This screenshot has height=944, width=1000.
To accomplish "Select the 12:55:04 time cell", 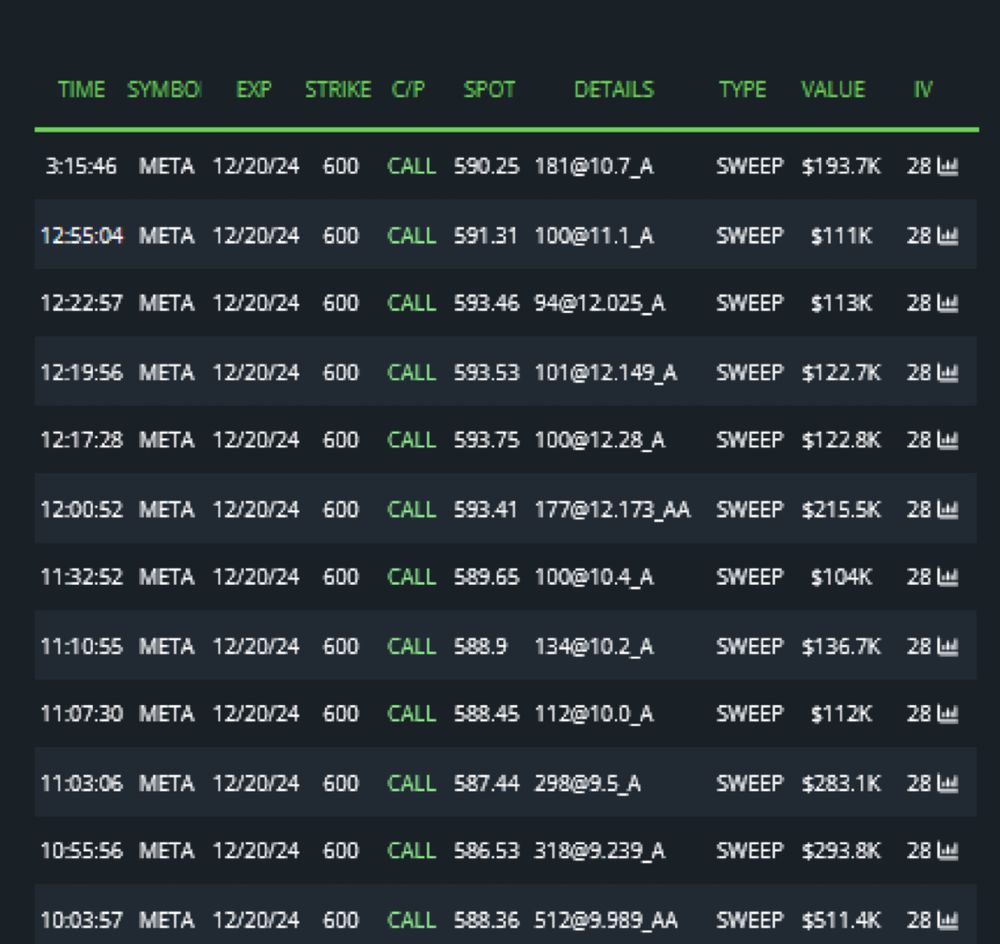I will 82,236.
